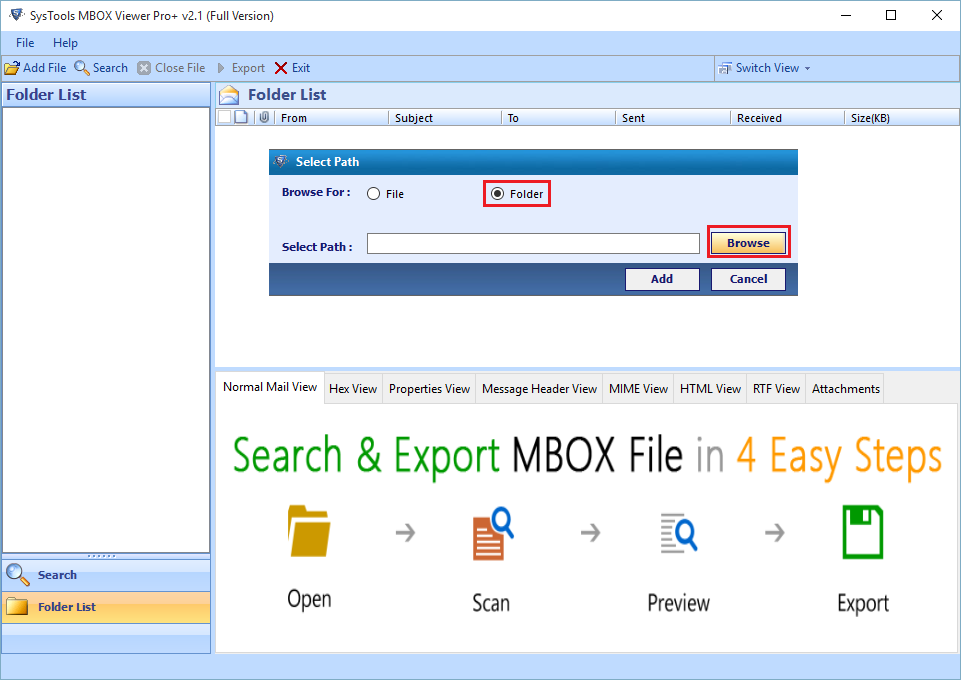This screenshot has width=961, height=680.
Task: Switch to the Normal Mail View tab
Action: (x=270, y=387)
